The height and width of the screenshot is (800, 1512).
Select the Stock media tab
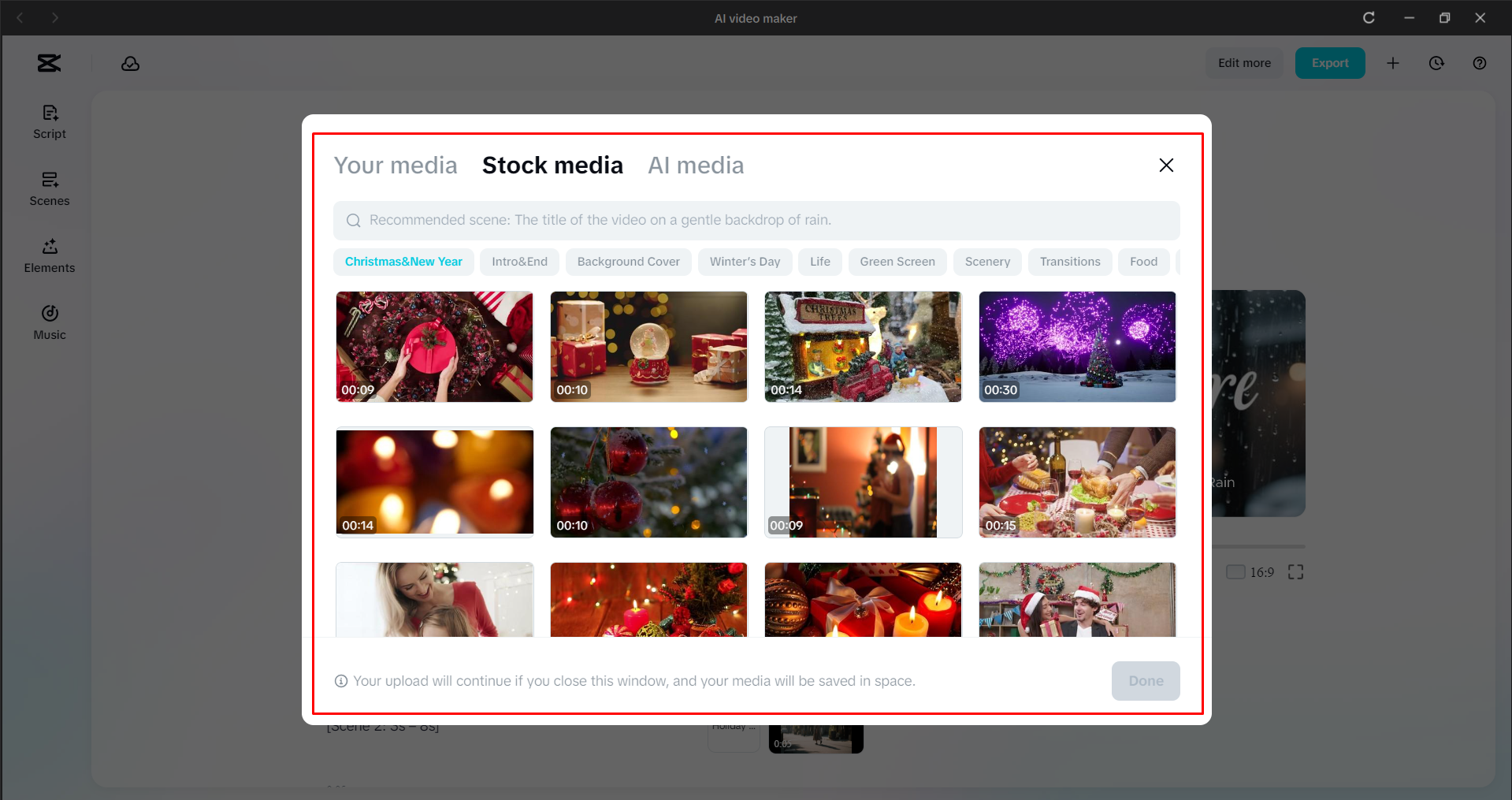tap(552, 166)
